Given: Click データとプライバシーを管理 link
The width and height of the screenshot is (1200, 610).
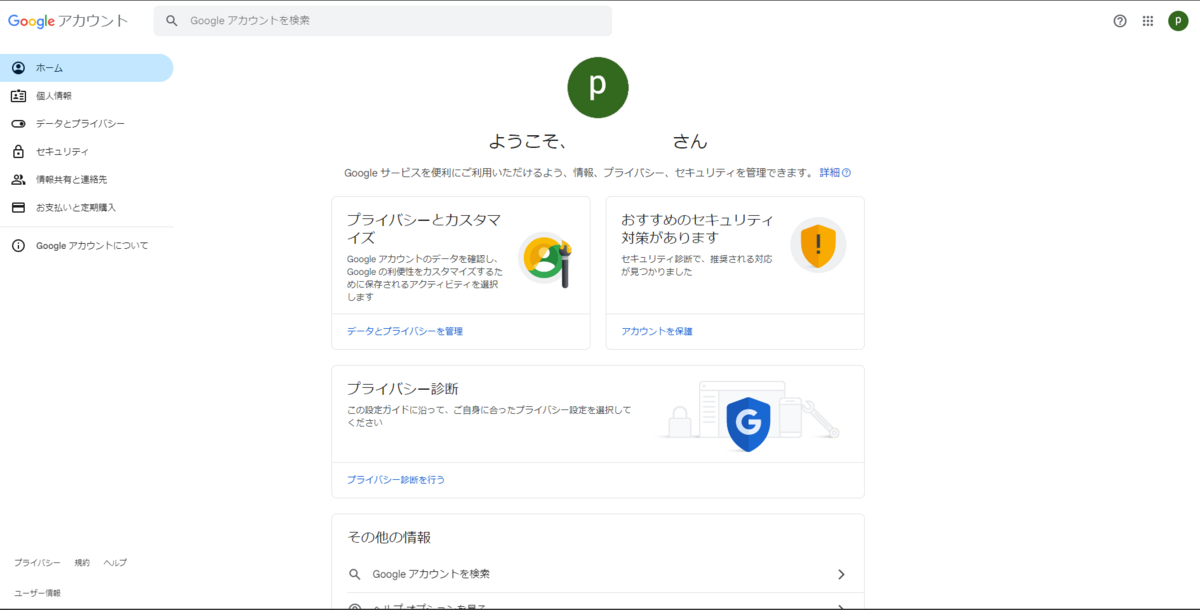Looking at the screenshot, I should tap(405, 331).
